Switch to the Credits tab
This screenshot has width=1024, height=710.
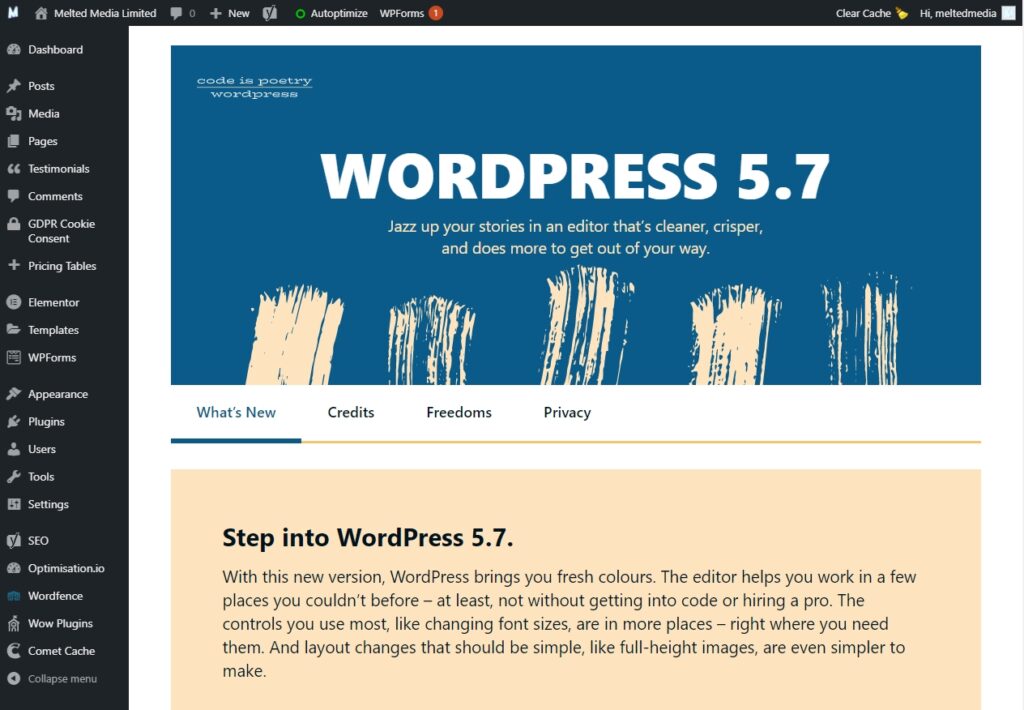tap(351, 413)
